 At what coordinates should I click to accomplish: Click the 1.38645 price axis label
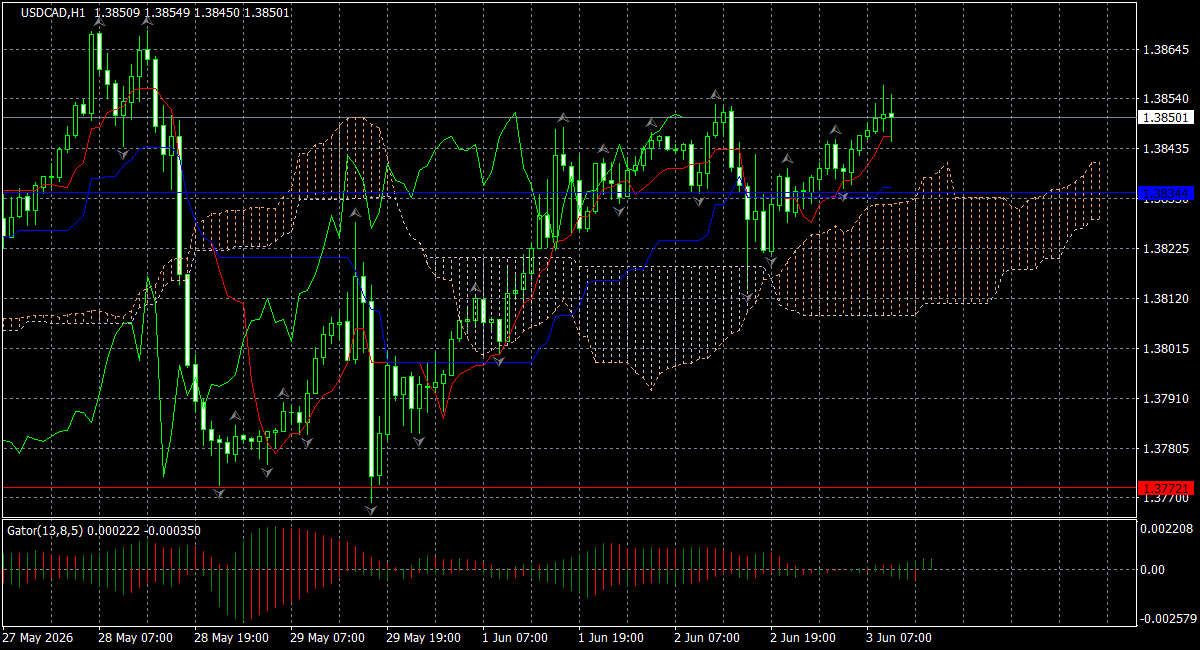(1165, 49)
